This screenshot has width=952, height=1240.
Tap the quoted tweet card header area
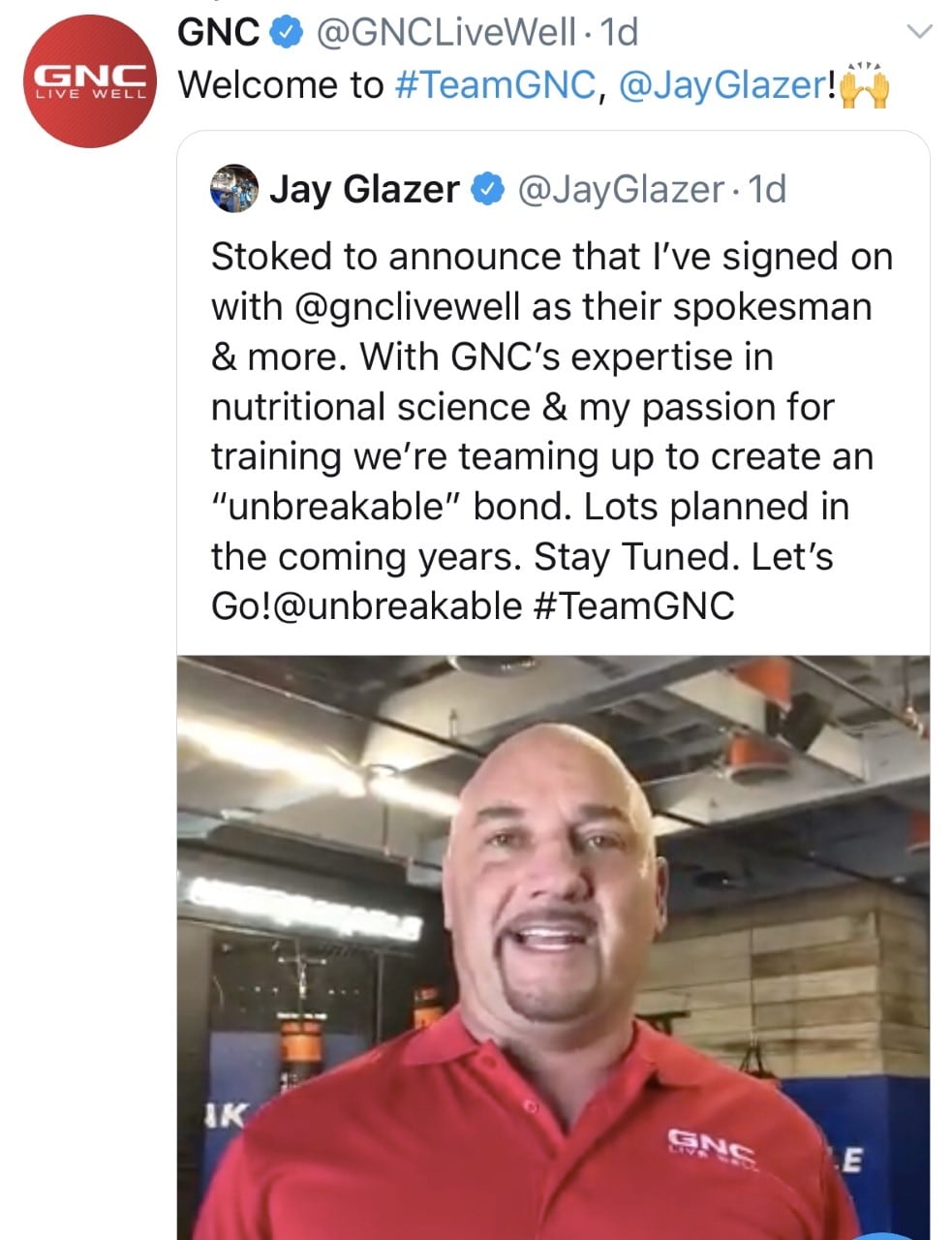pos(553,189)
